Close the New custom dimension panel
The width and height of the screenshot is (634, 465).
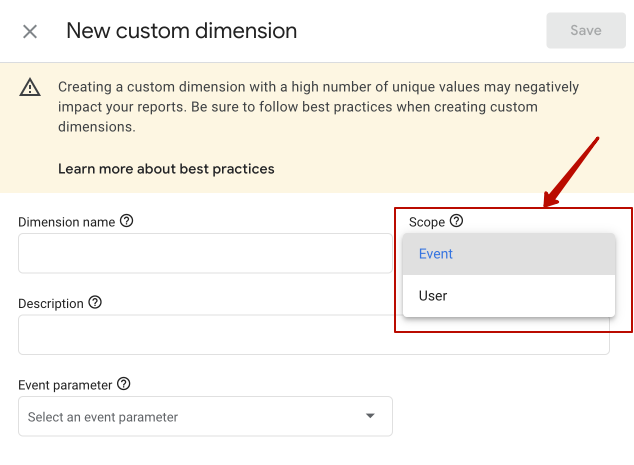click(30, 31)
